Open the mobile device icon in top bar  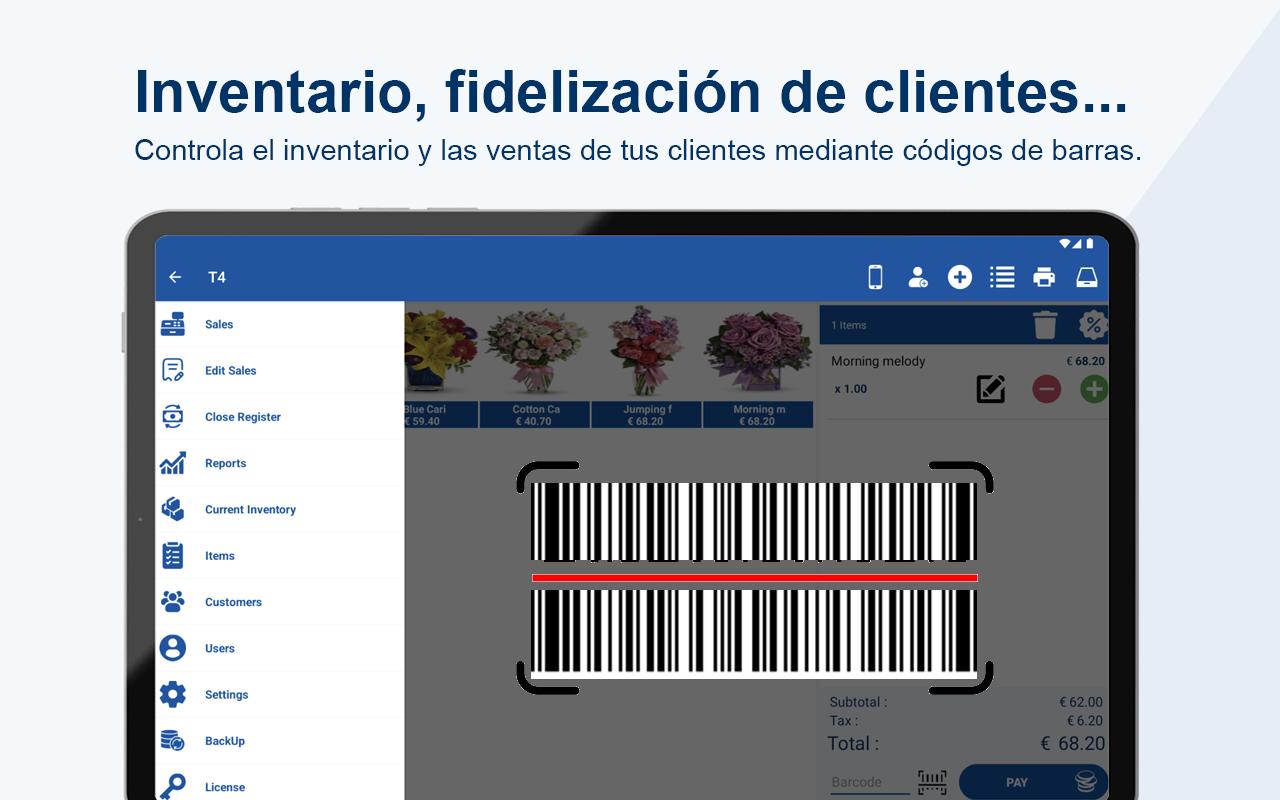(x=875, y=277)
